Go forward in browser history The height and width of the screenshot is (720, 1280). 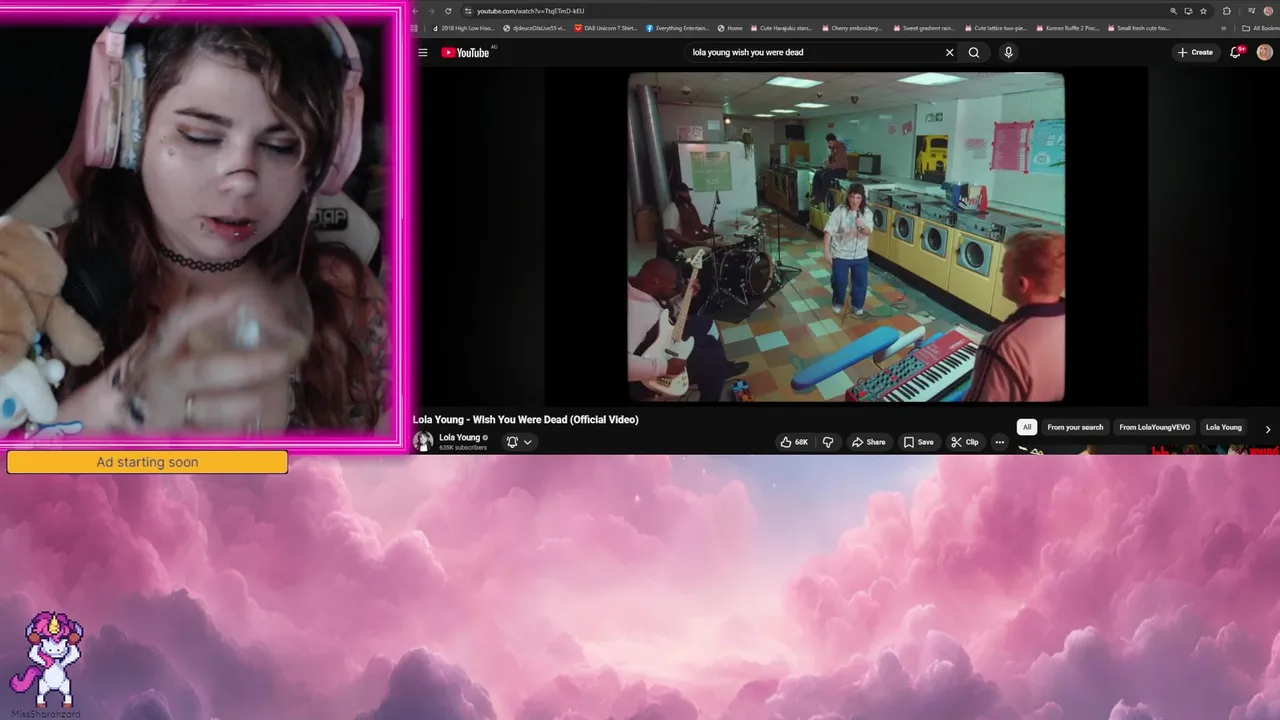point(431,11)
